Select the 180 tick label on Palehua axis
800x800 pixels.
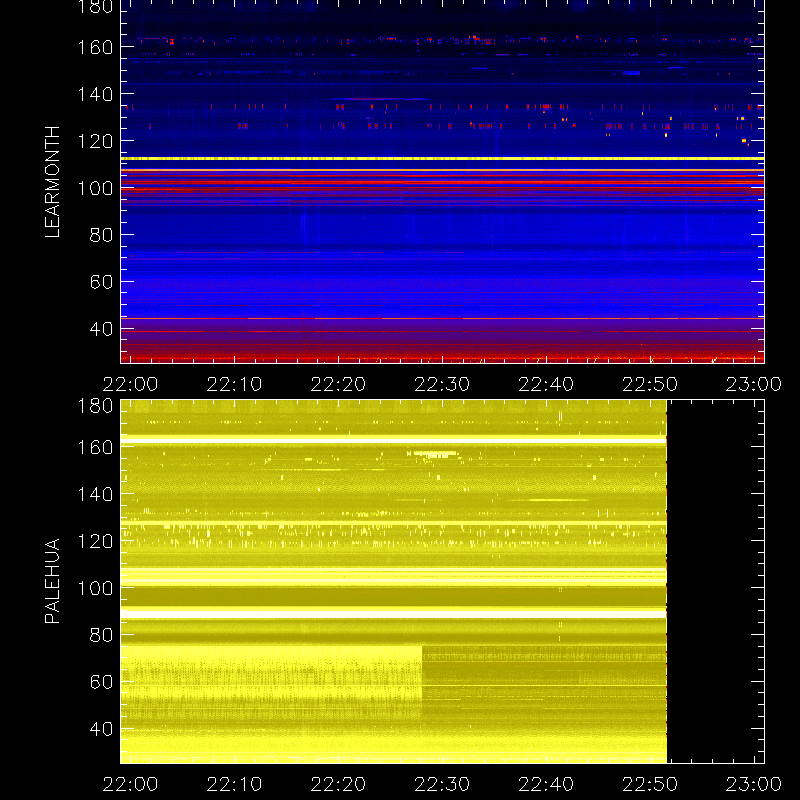tap(95, 407)
